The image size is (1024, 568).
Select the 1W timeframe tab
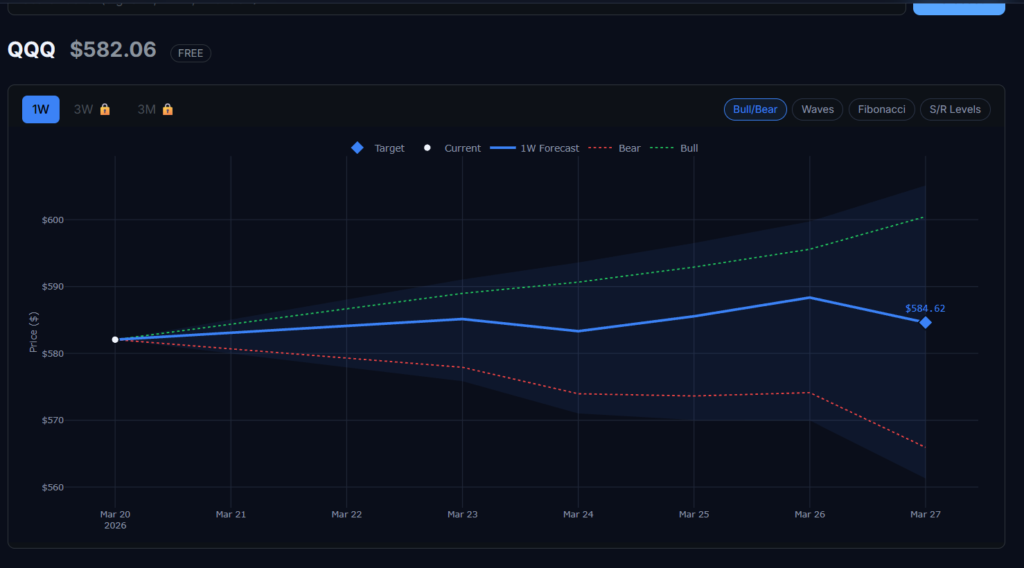pyautogui.click(x=40, y=109)
